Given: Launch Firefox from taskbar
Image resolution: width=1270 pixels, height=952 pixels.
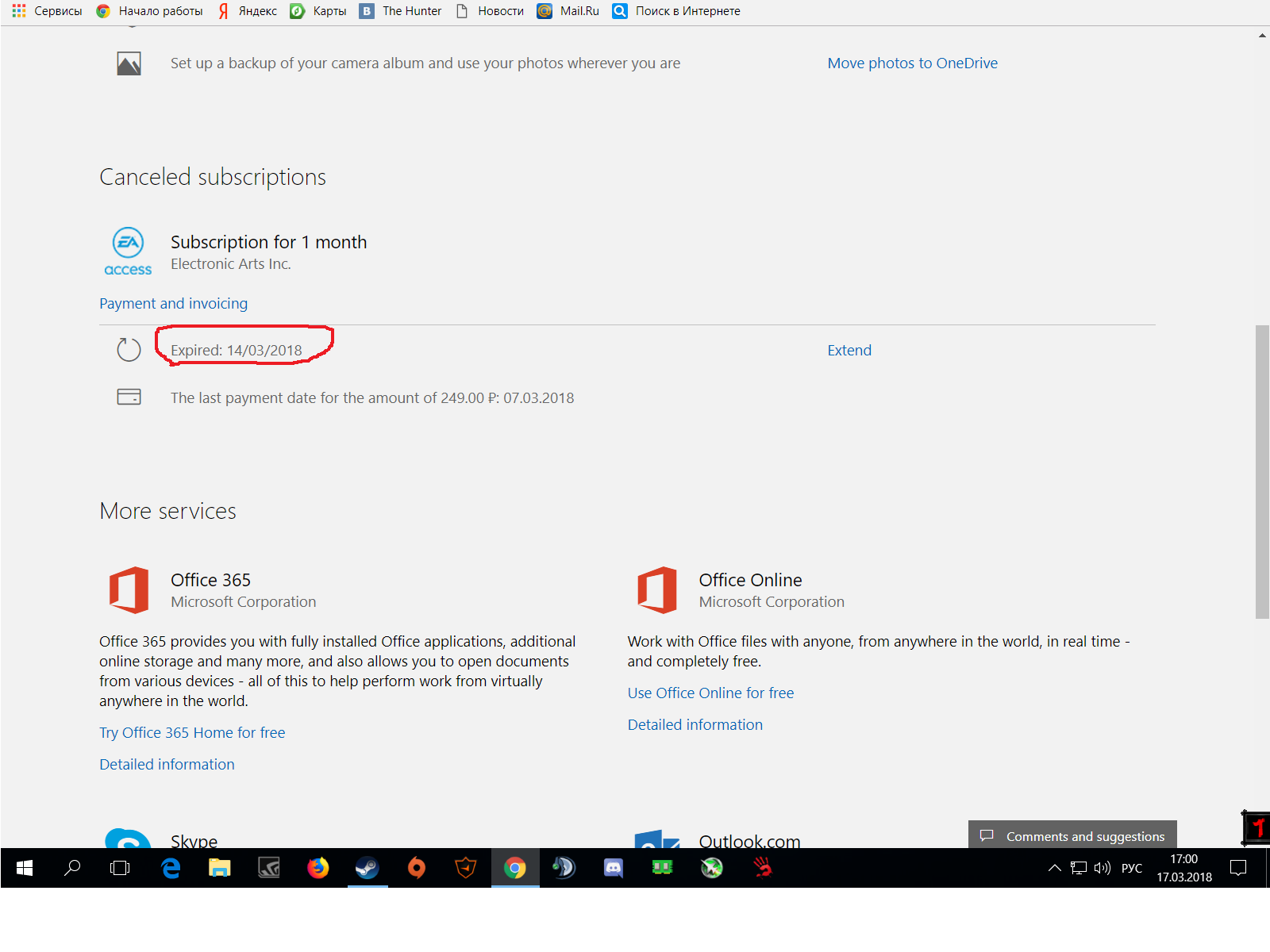Looking at the screenshot, I should pyautogui.click(x=318, y=869).
